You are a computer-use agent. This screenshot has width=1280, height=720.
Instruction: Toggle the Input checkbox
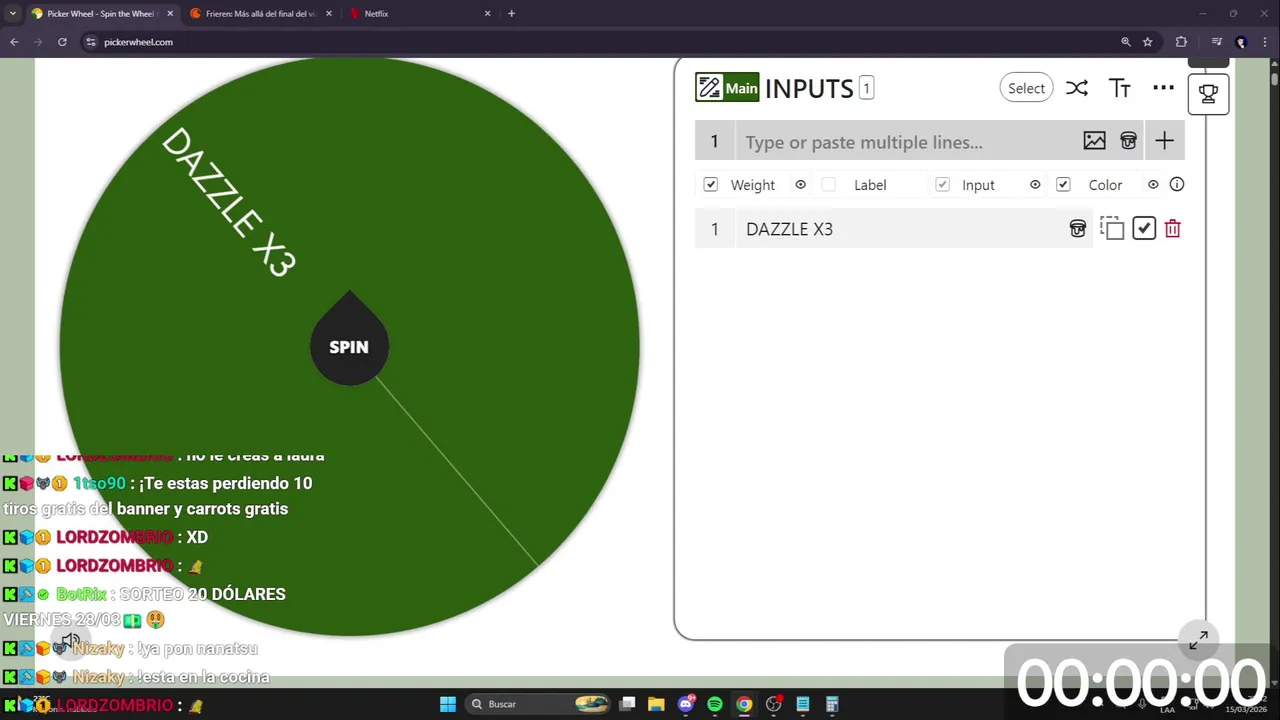click(x=942, y=184)
